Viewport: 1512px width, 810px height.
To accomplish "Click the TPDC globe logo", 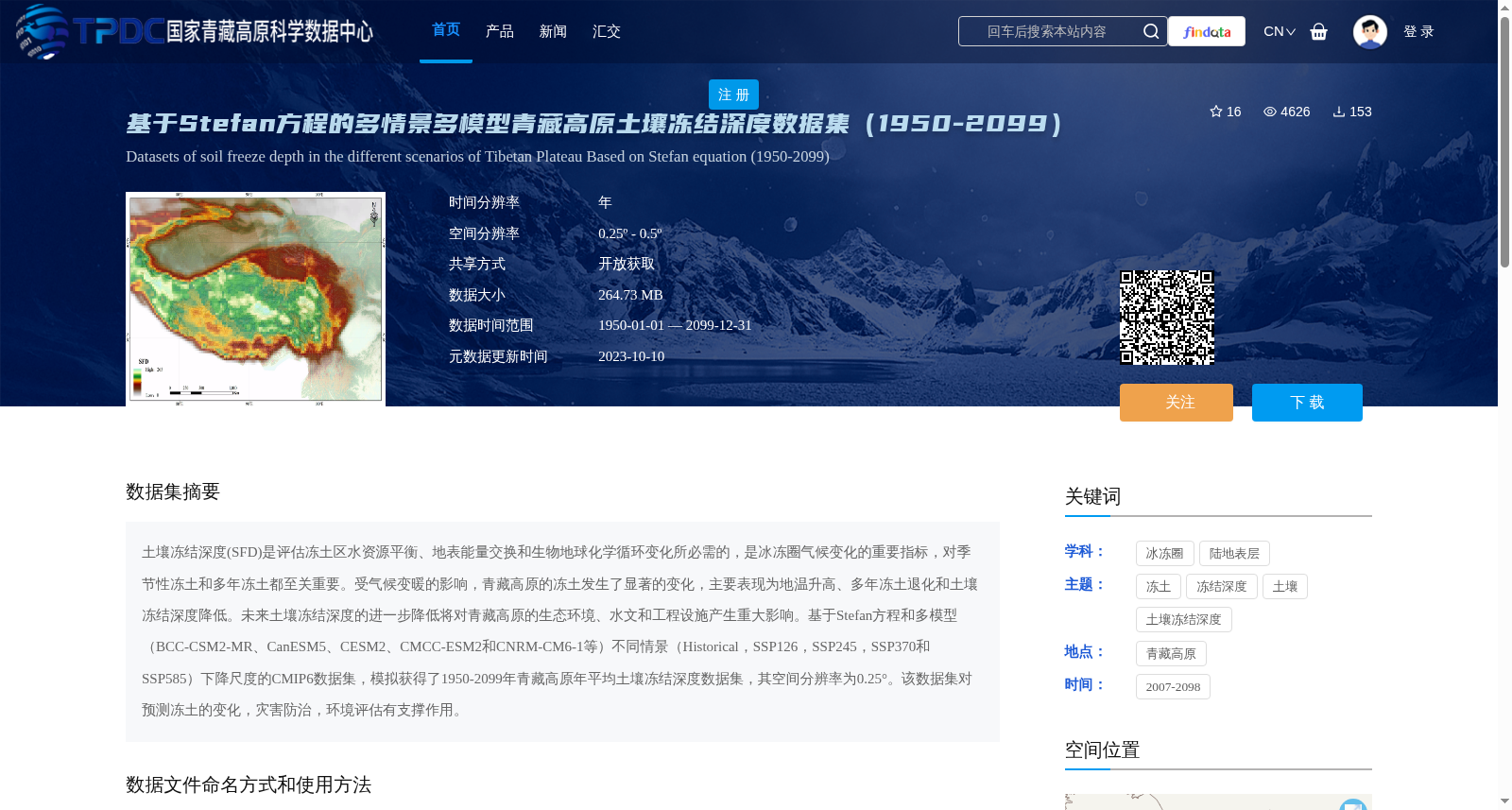I will click(x=42, y=31).
